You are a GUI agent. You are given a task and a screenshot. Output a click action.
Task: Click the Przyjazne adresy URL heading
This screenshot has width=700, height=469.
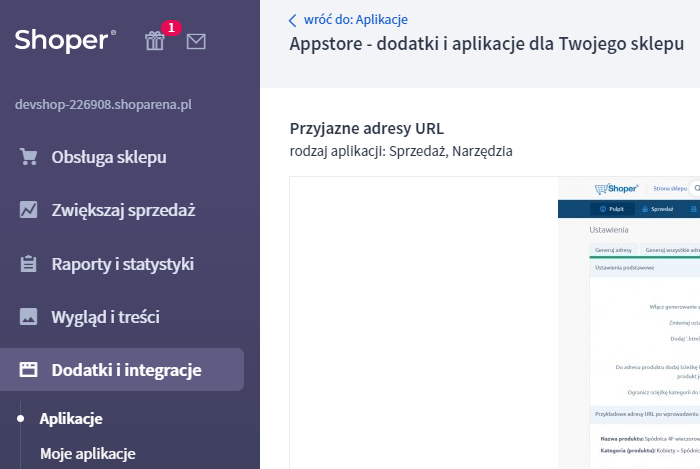tap(367, 129)
